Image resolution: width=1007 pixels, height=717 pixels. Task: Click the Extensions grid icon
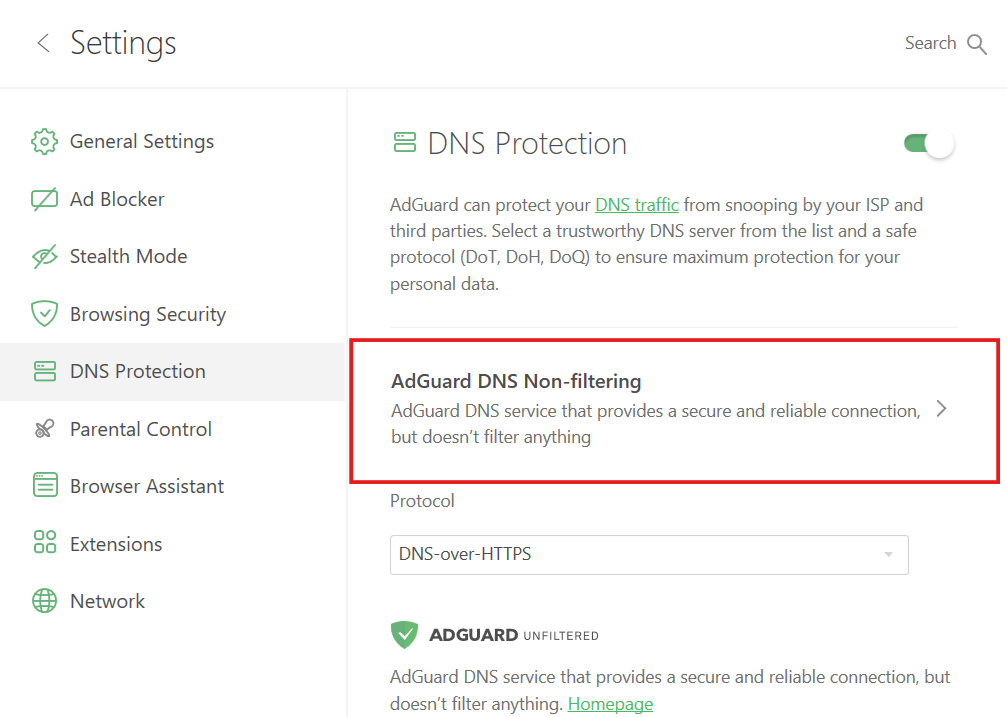[x=44, y=543]
